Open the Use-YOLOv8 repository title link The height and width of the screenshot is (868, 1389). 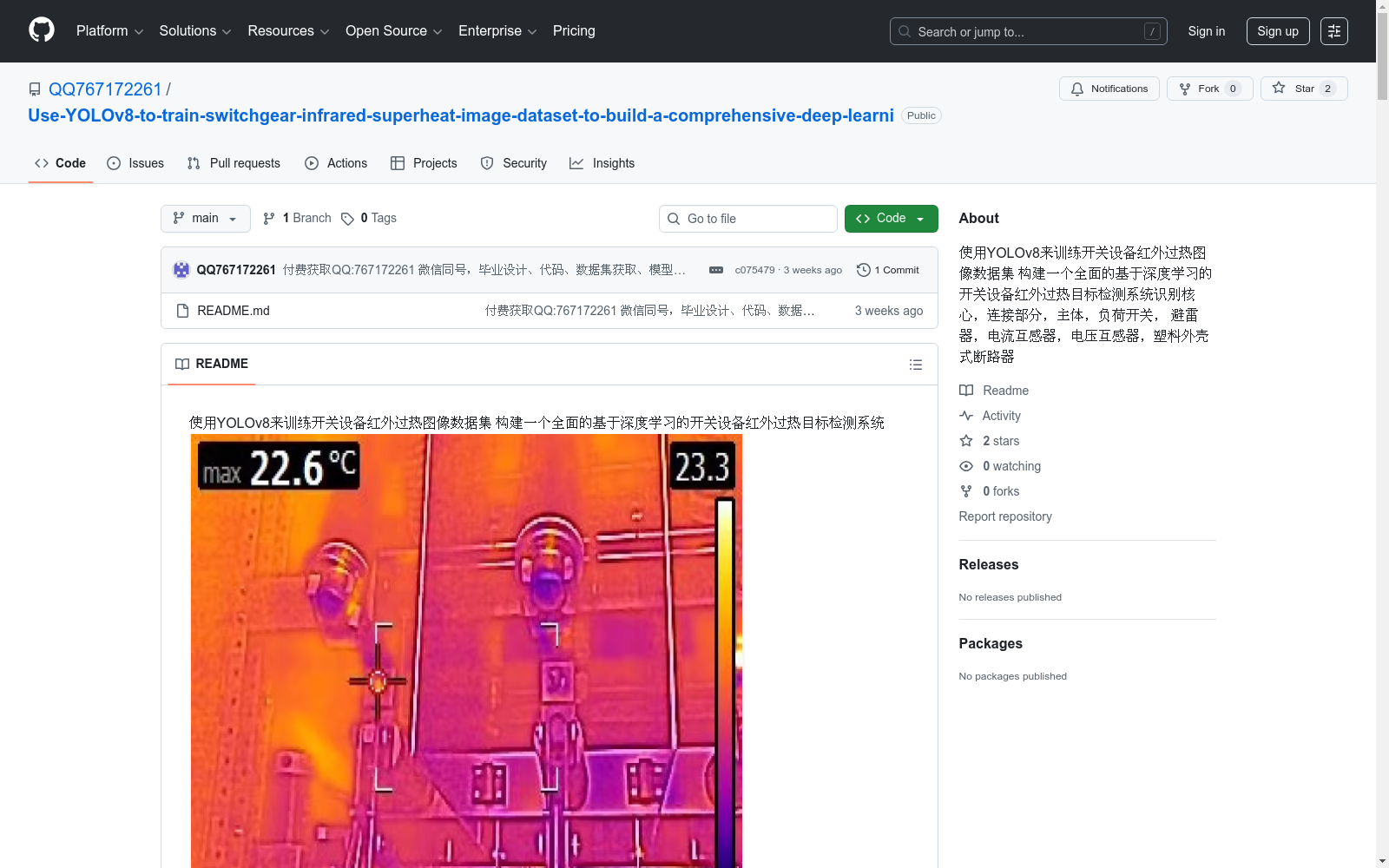click(461, 115)
